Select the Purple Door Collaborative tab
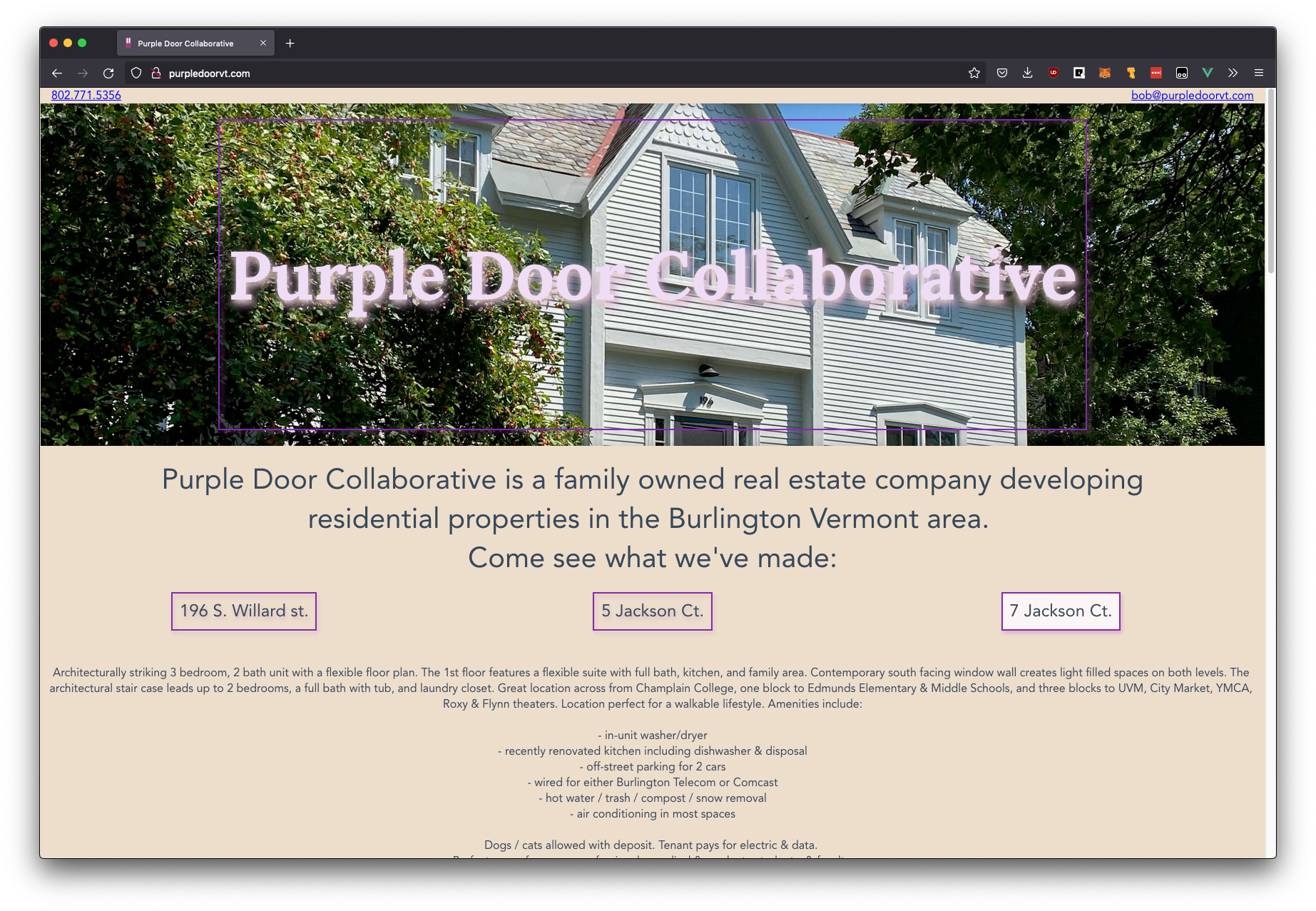1316x911 pixels. point(185,44)
